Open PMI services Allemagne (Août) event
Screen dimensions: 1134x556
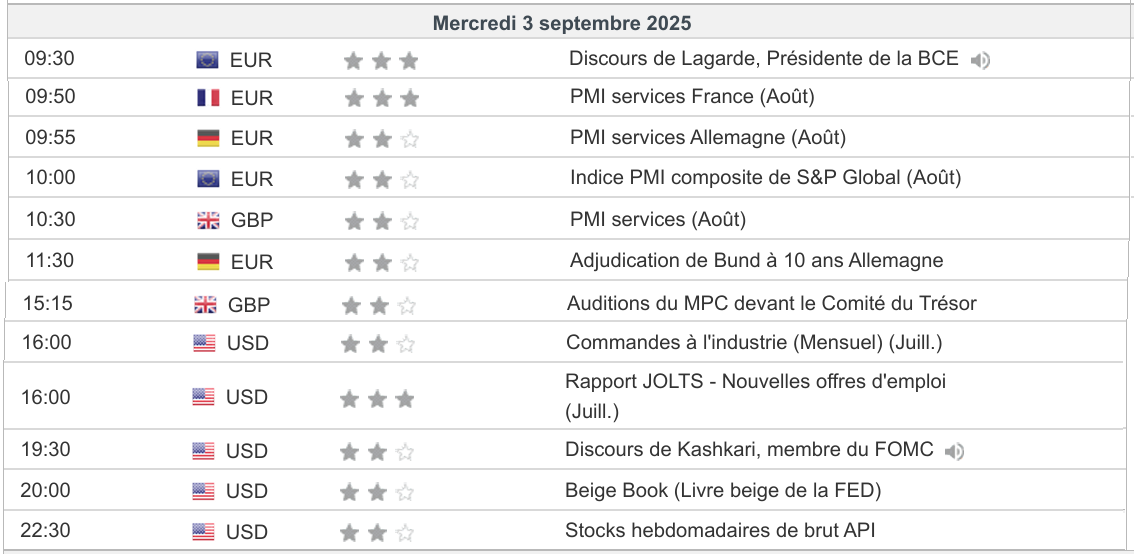click(708, 138)
